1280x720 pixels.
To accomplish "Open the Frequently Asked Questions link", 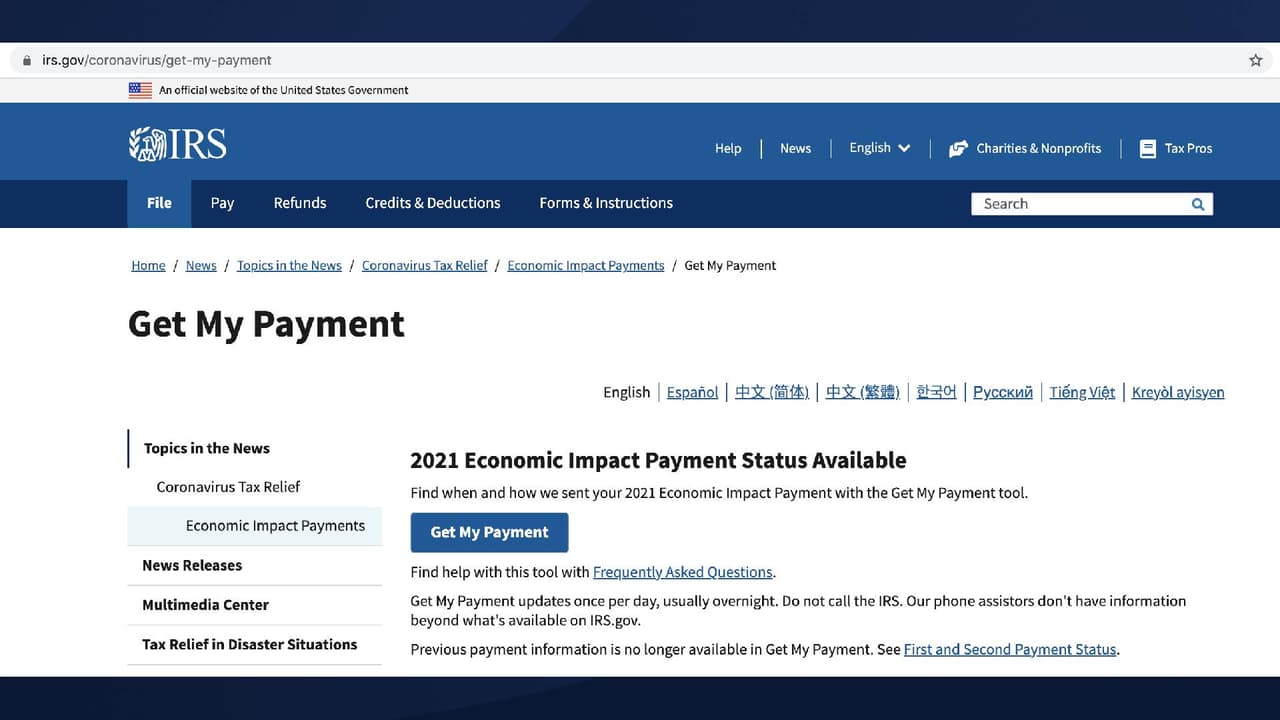I will tap(681, 572).
